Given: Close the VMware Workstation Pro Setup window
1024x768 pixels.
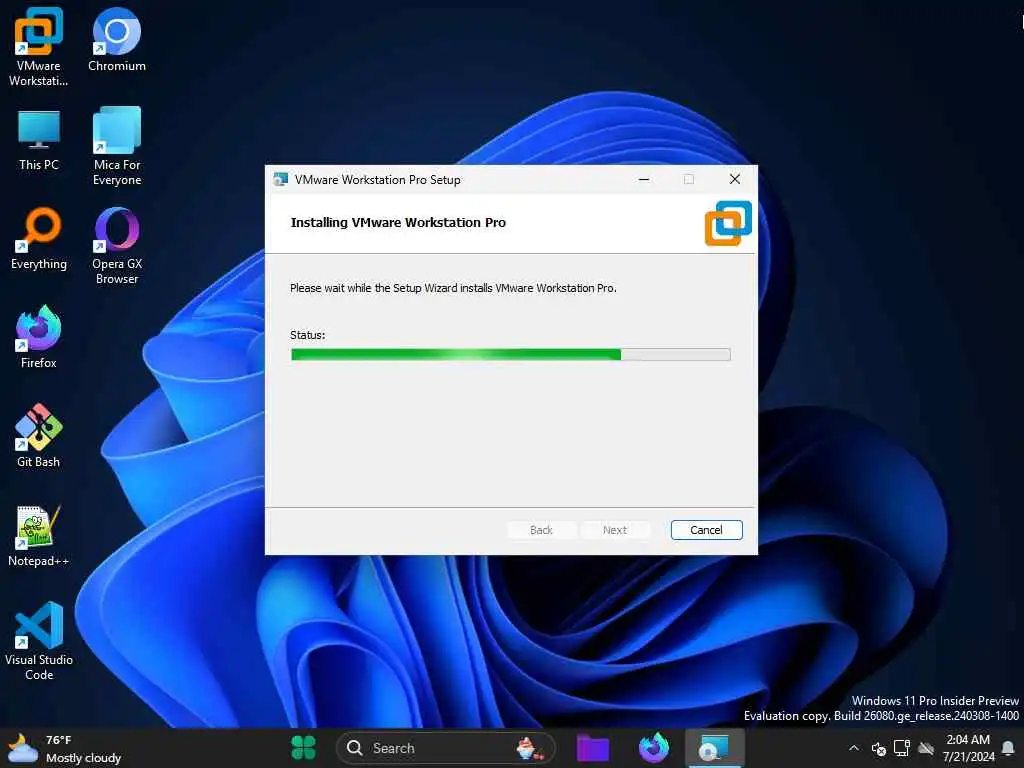Looking at the screenshot, I should pyautogui.click(x=735, y=180).
